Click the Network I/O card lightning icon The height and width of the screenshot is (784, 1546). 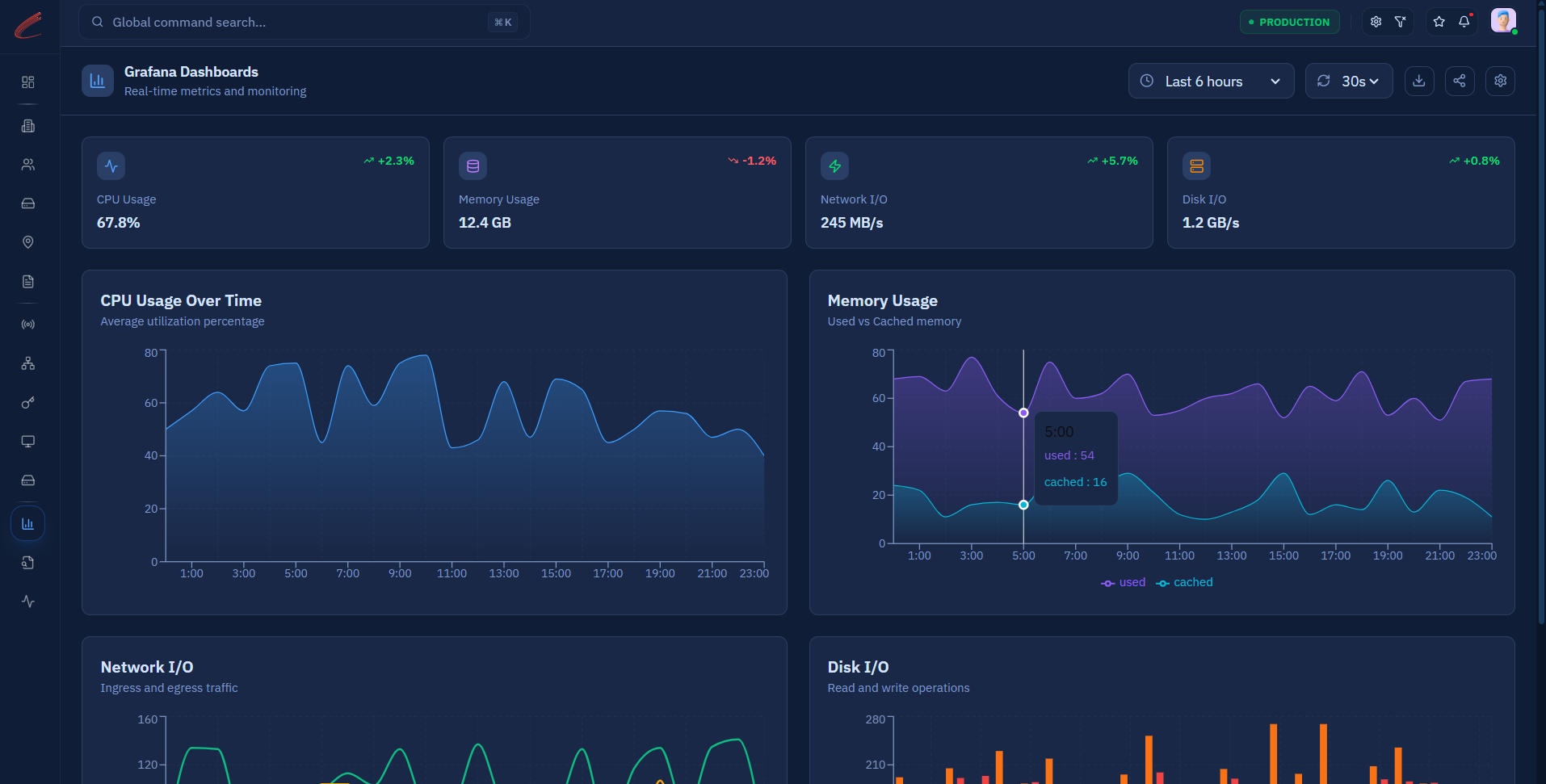(835, 166)
